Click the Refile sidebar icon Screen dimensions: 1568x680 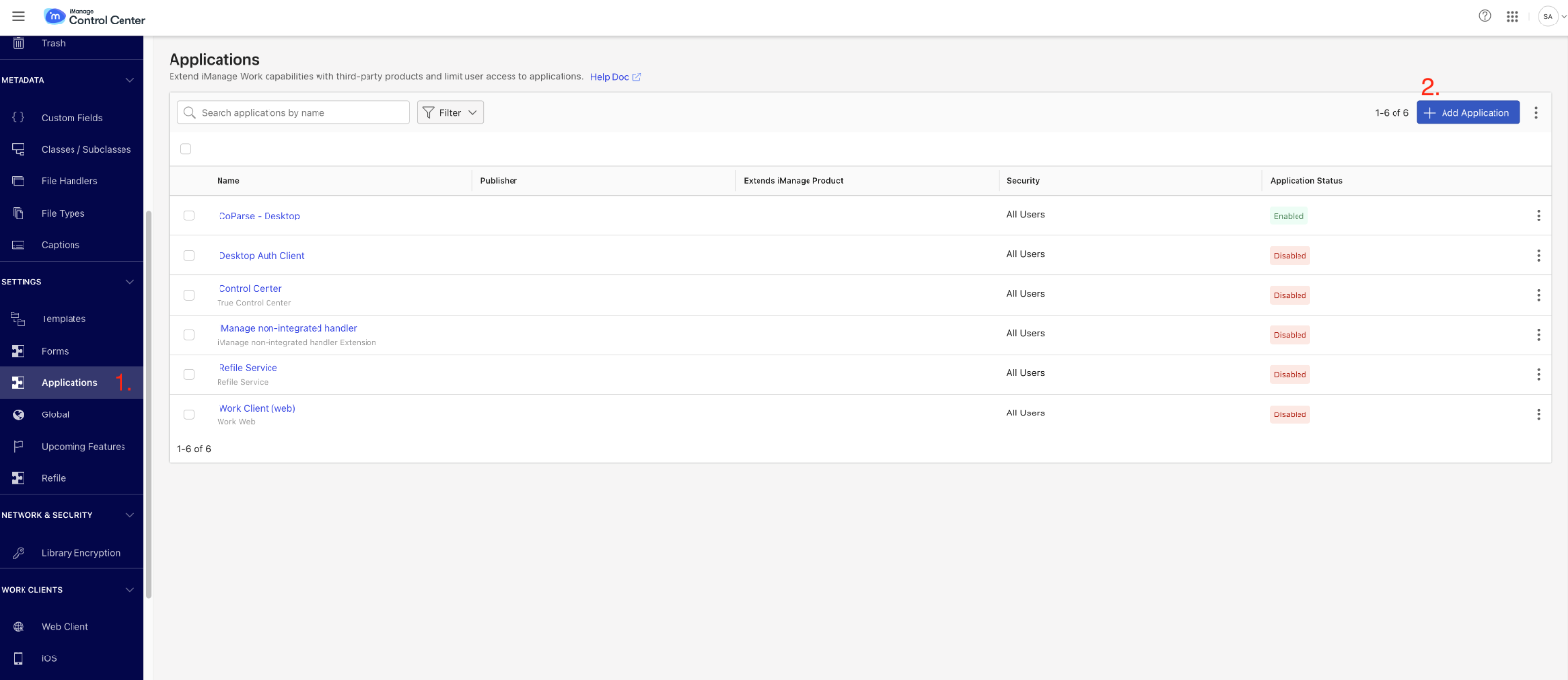coord(18,478)
